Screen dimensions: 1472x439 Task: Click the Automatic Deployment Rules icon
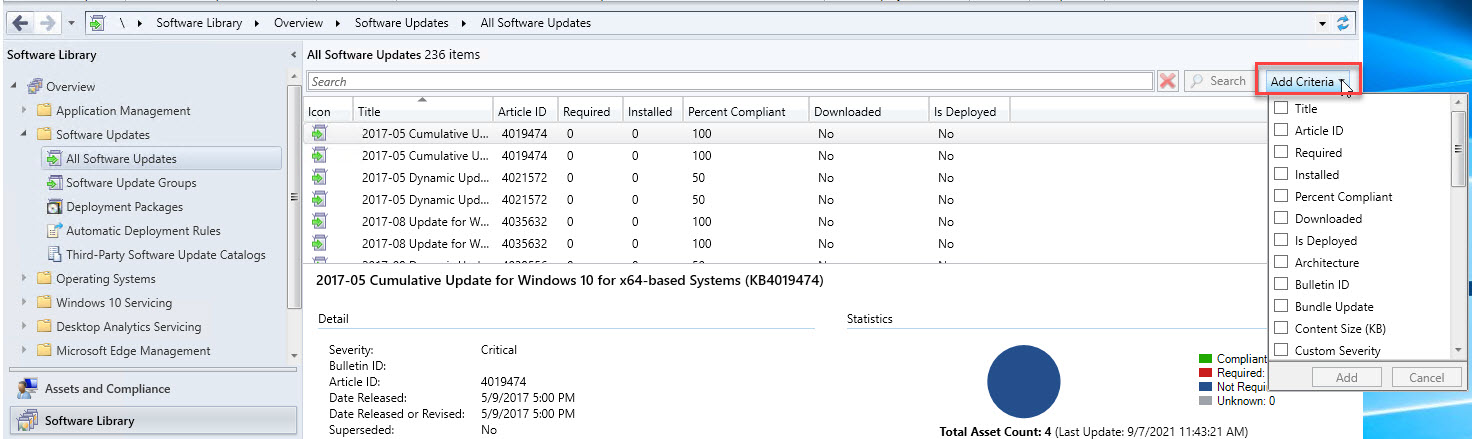[55, 231]
